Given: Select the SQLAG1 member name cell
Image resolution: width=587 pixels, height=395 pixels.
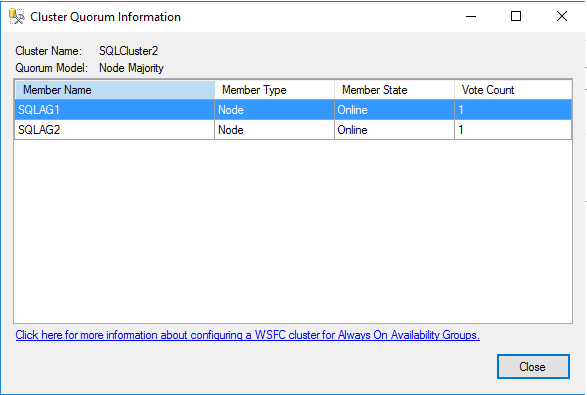Looking at the screenshot, I should pyautogui.click(x=115, y=110).
